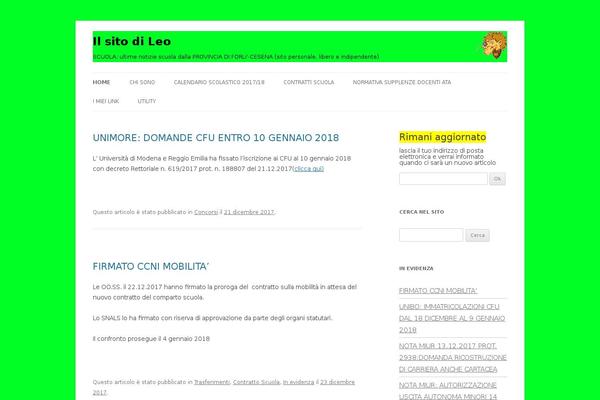Click text 'Il confronto prosegue il 4 gennaio 2018'
600x400 pixels.
pyautogui.click(x=151, y=339)
